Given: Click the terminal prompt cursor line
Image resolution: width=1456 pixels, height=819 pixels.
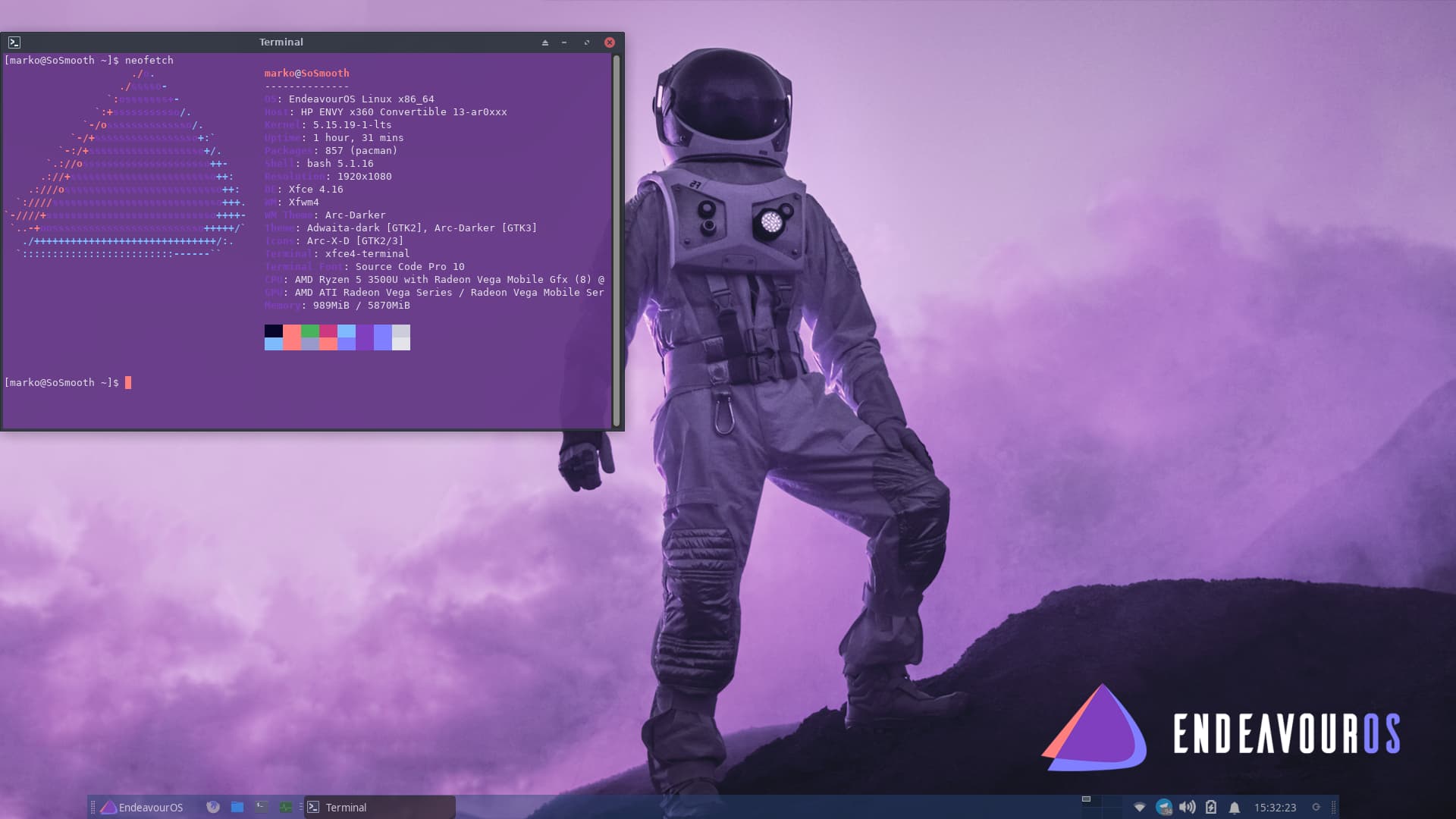Looking at the screenshot, I should coord(68,383).
